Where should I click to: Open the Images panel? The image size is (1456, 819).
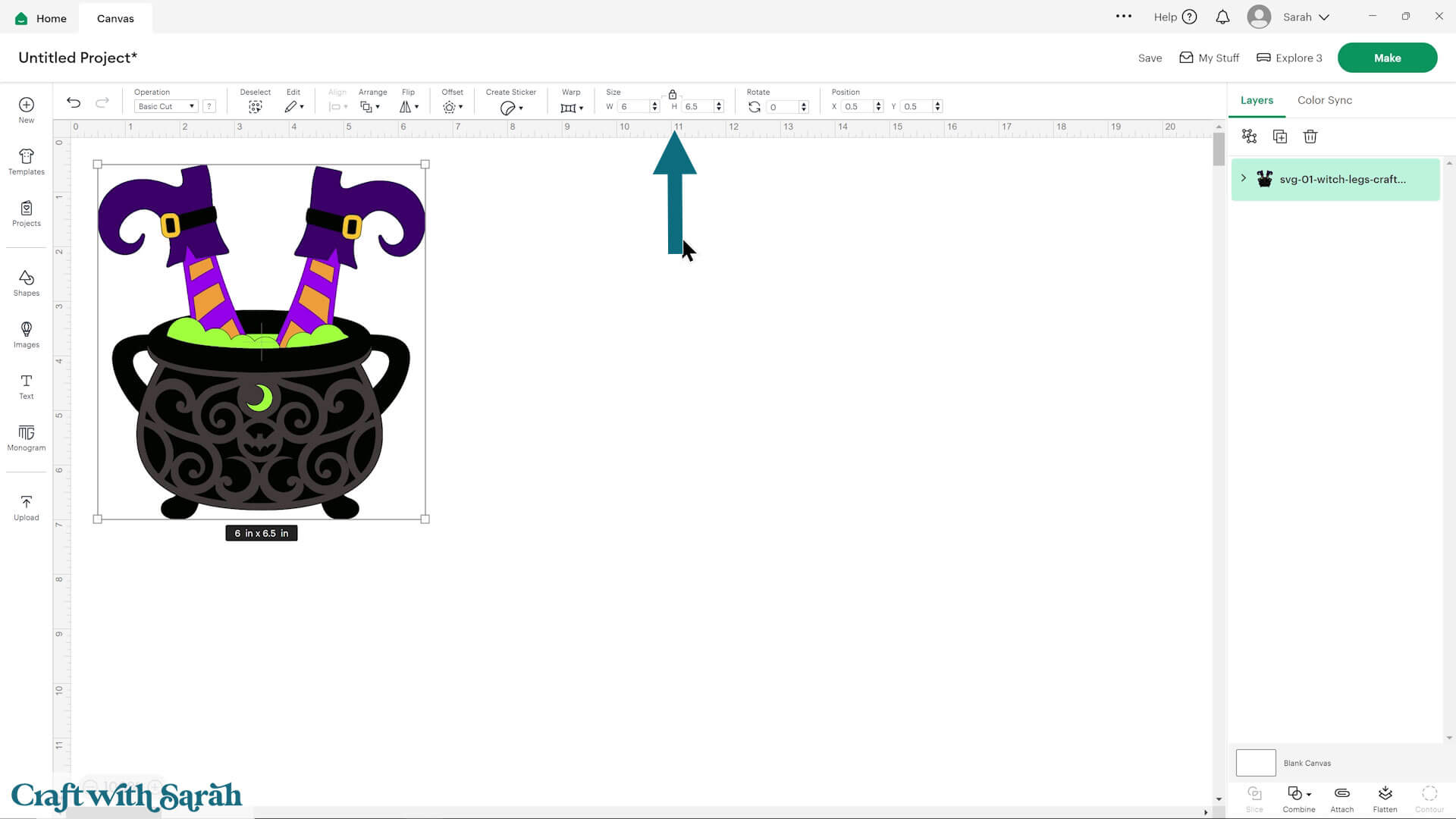pyautogui.click(x=26, y=336)
